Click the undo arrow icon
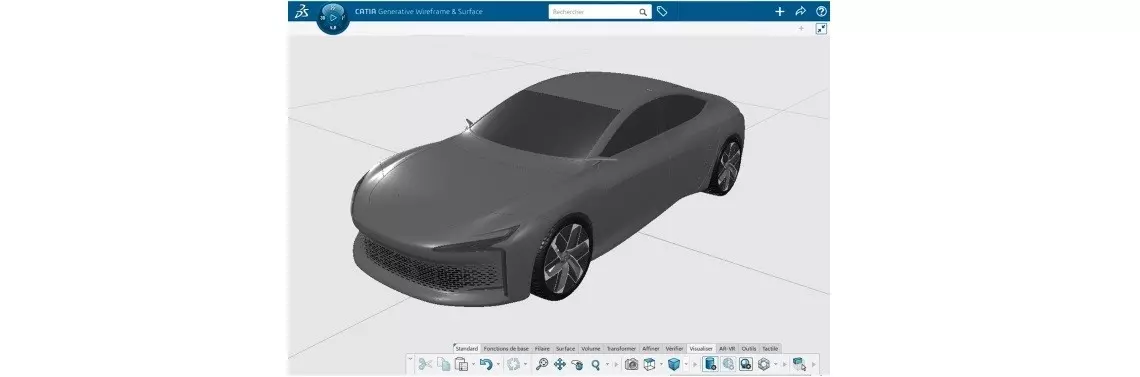Screen dimensions: 1140x377 pyautogui.click(x=486, y=364)
